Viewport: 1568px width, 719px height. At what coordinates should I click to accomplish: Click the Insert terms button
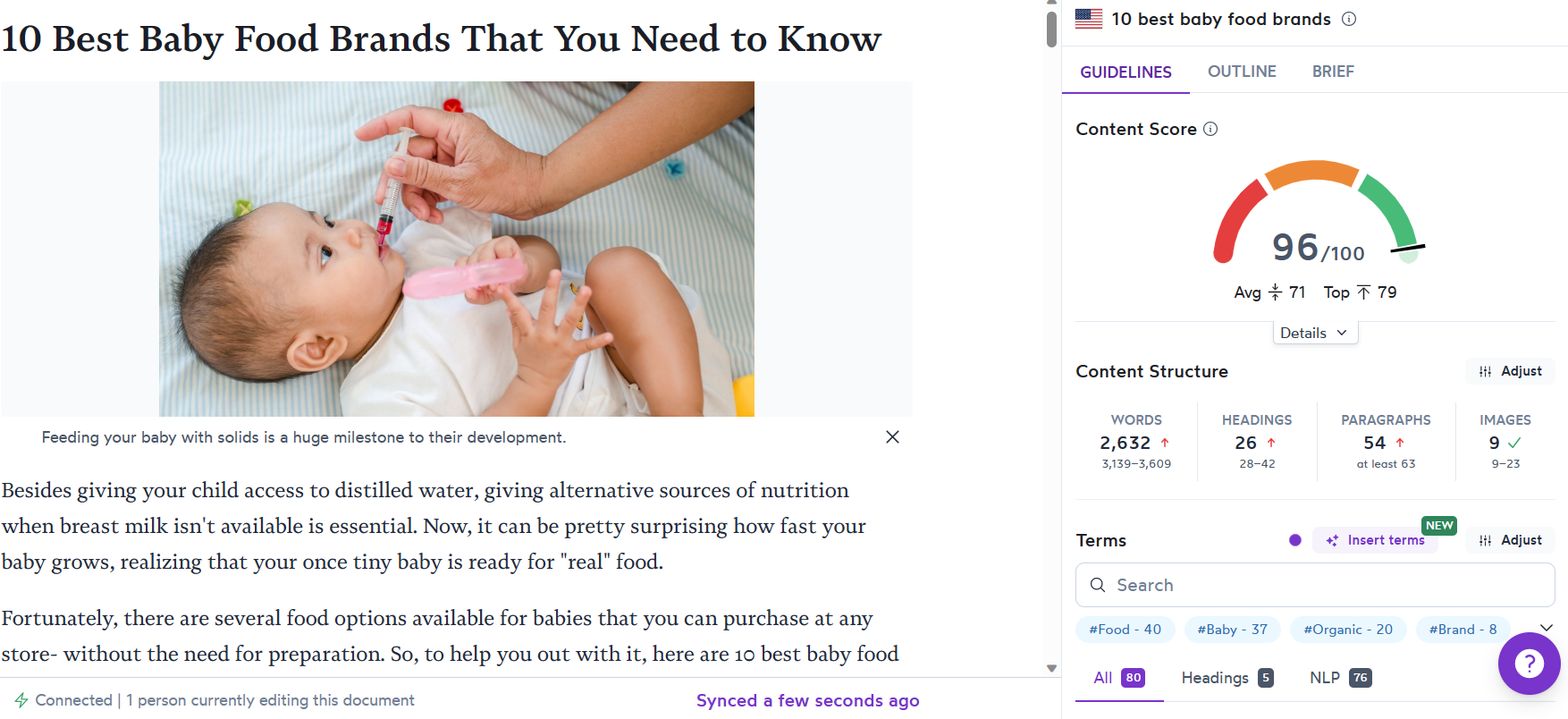(1376, 540)
